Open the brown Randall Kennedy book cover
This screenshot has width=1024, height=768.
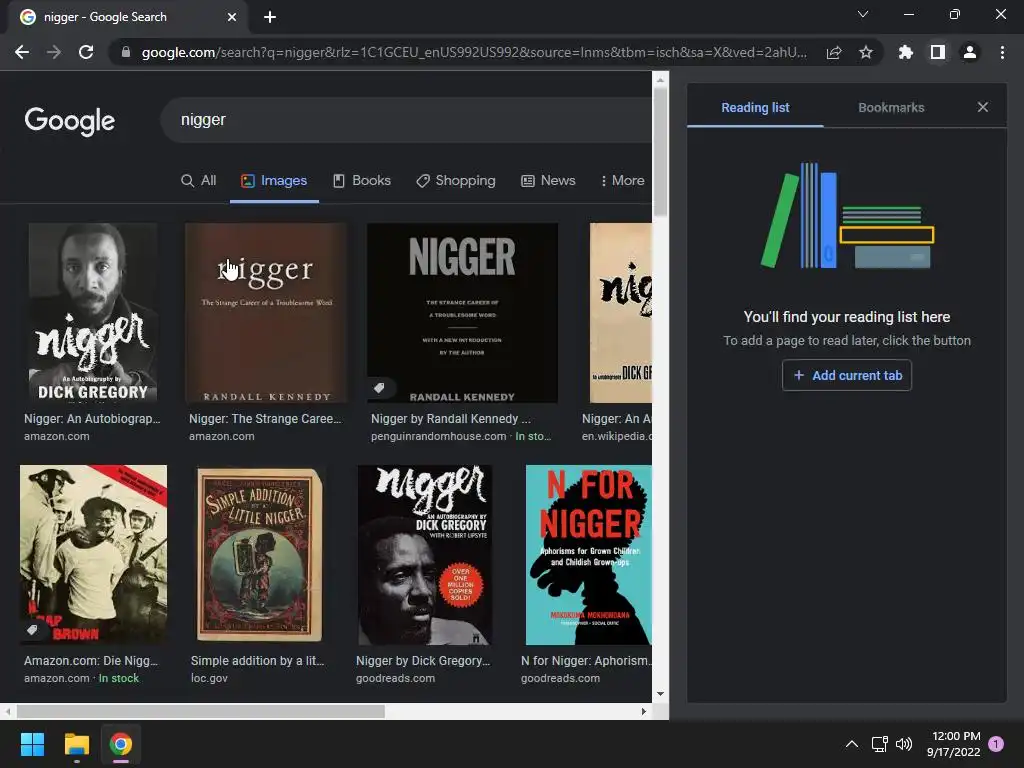coord(266,313)
